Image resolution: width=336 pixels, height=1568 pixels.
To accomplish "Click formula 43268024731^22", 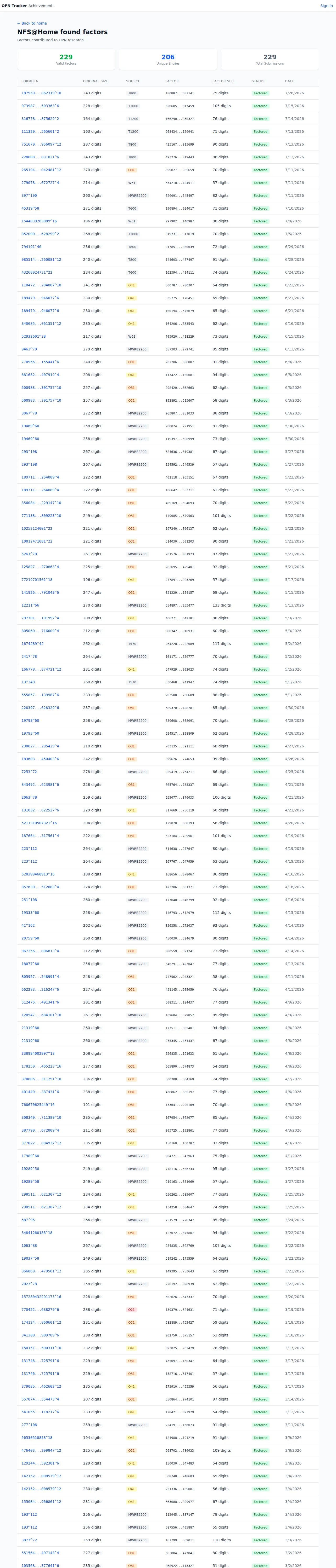I will point(37,272).
